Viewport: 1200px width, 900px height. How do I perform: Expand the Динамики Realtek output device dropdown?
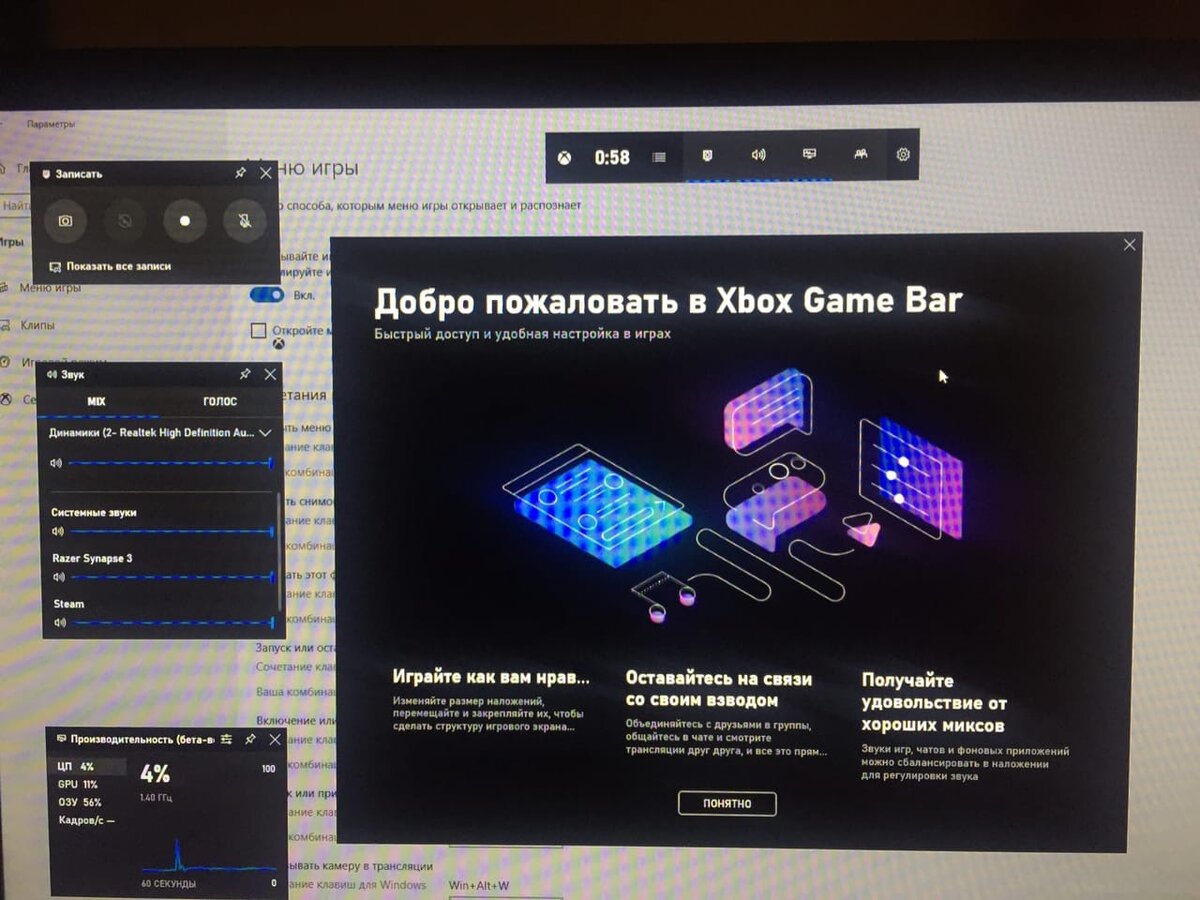[265, 433]
